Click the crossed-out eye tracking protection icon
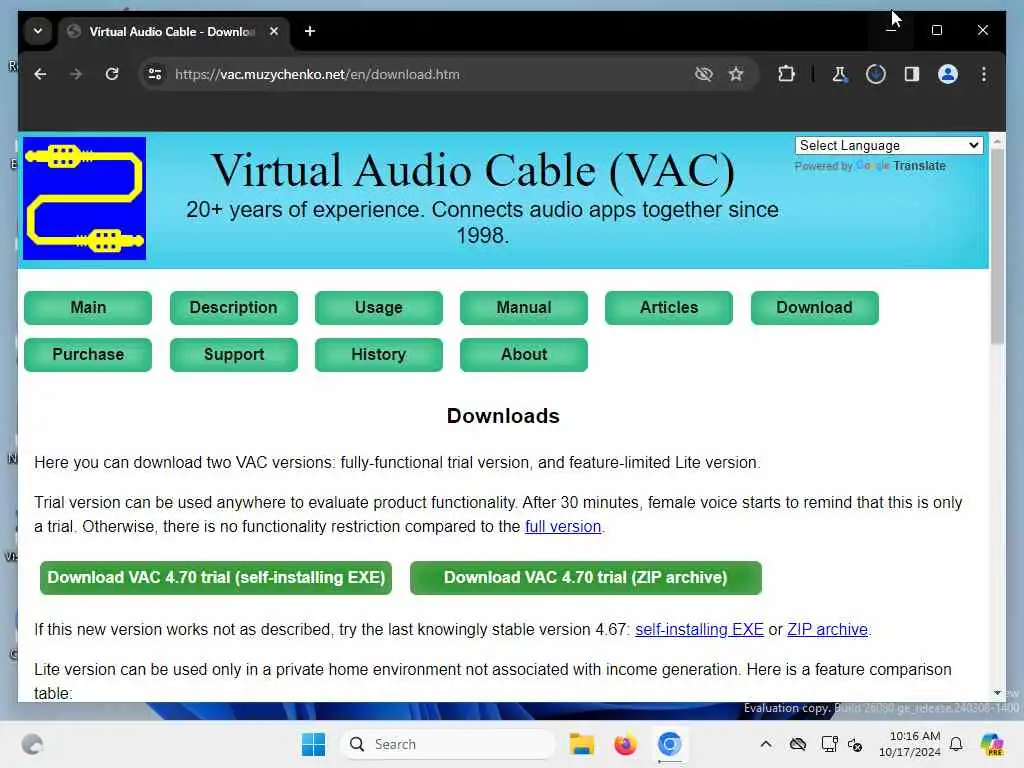This screenshot has height=768, width=1024. pyautogui.click(x=703, y=74)
